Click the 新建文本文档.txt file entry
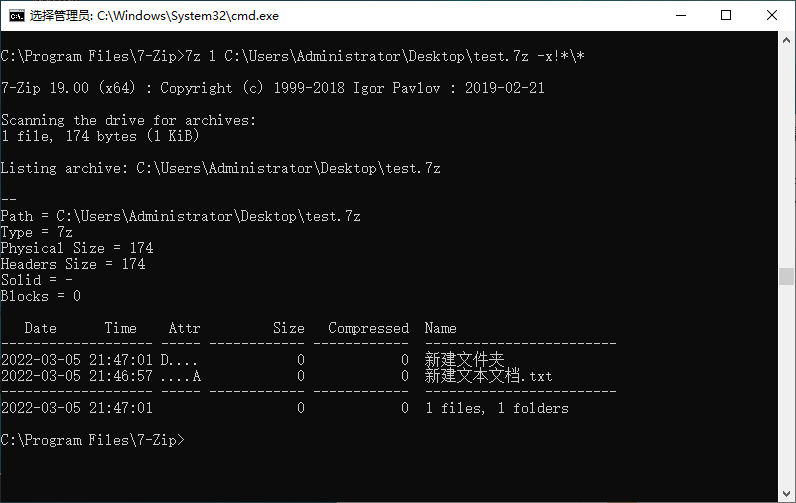796x503 pixels. click(488, 376)
